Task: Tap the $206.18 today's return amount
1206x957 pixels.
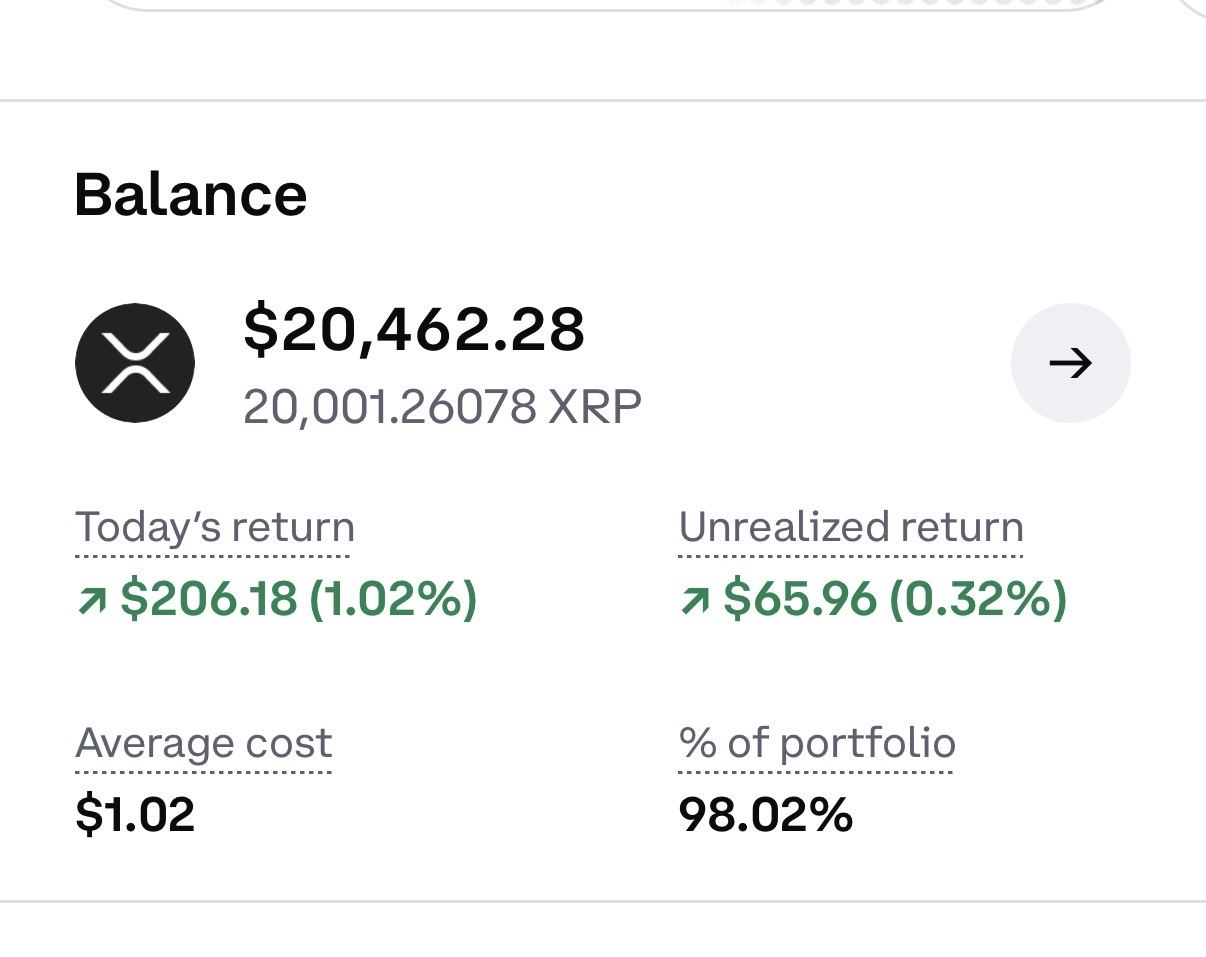Action: click(209, 600)
